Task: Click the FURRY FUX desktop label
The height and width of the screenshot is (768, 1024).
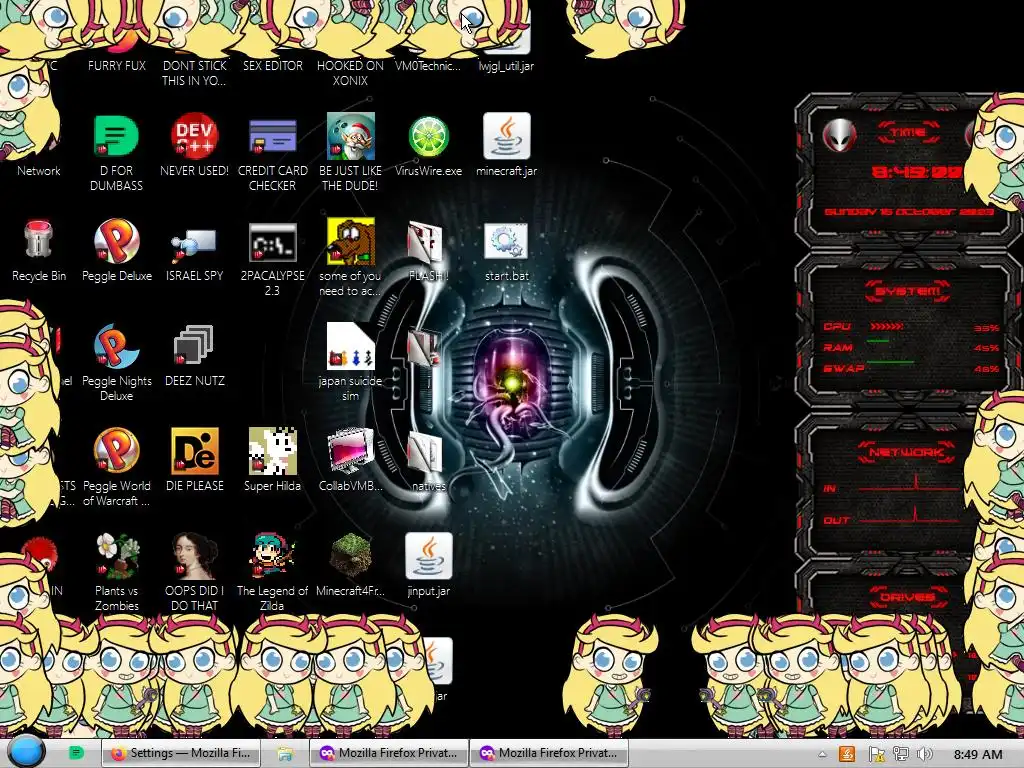Action: 117,66
